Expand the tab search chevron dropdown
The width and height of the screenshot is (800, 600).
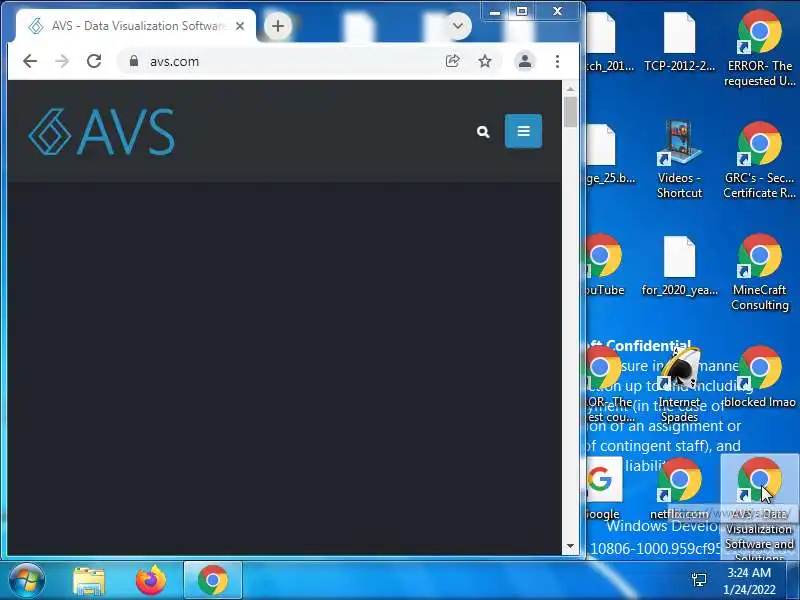click(458, 26)
